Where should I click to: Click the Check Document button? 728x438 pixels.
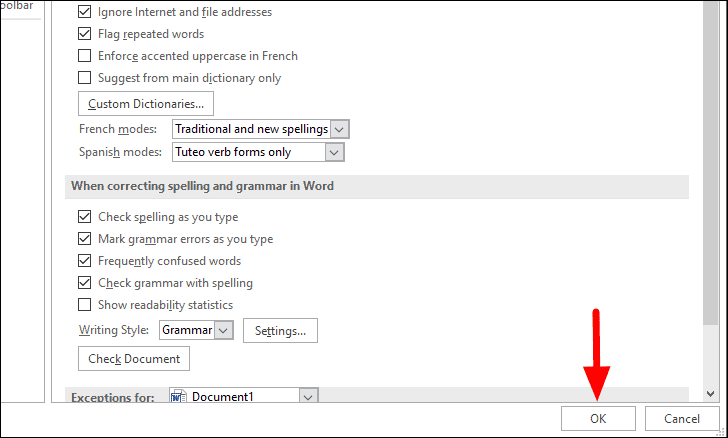coord(134,359)
